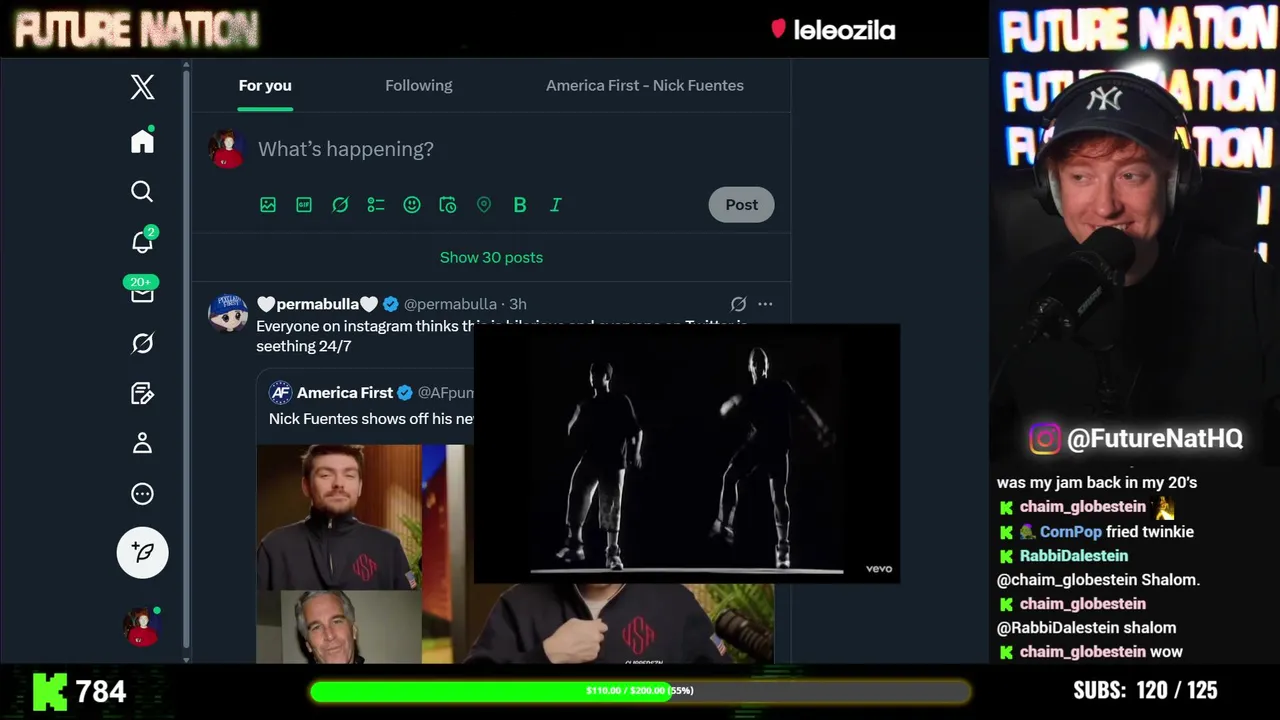Open America First - Nick Fuentes tab
1280x720 pixels.
coord(645,85)
